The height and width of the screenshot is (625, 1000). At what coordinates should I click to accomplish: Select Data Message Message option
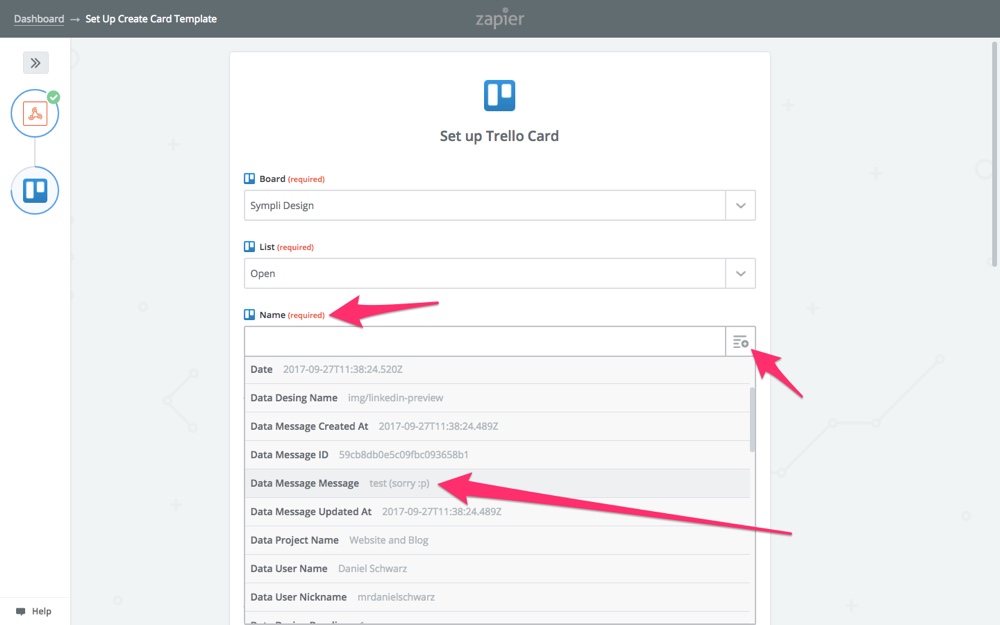[497, 483]
